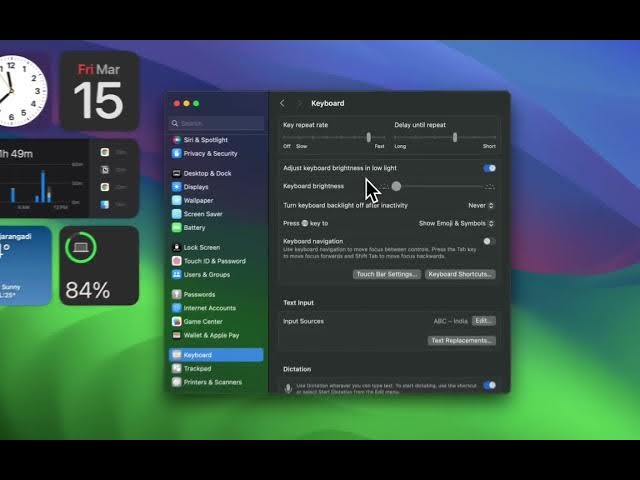Click the Keyboard brightness slider knob
The height and width of the screenshot is (480, 640).
(396, 187)
